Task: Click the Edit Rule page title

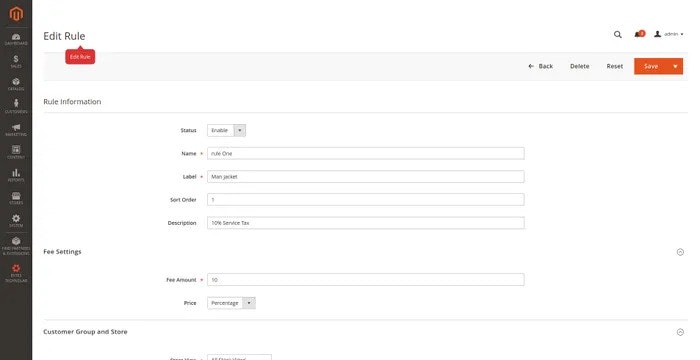Action: [64, 36]
